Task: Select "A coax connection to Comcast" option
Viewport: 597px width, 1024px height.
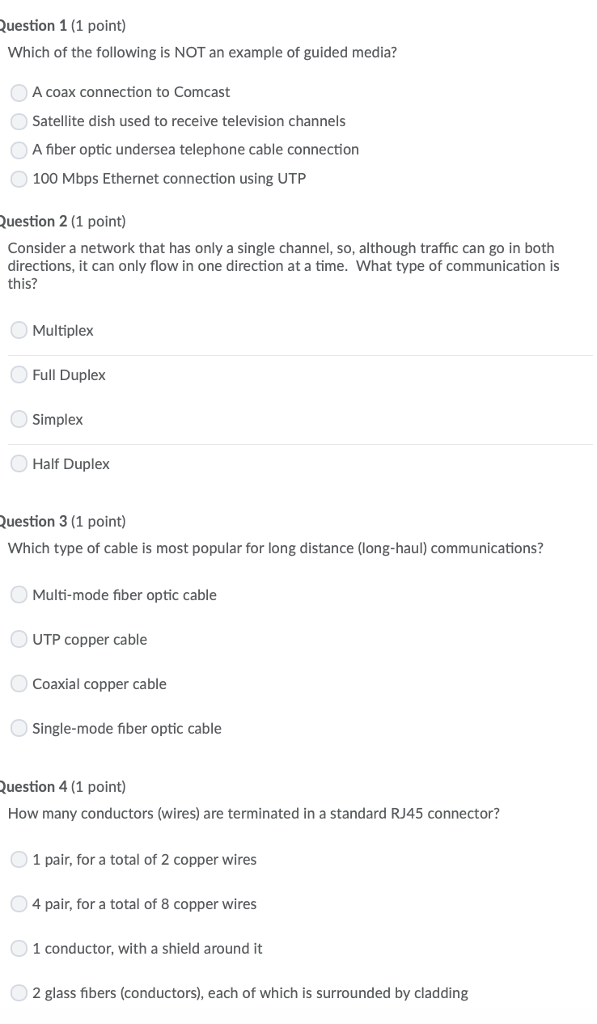Action: [x=18, y=92]
